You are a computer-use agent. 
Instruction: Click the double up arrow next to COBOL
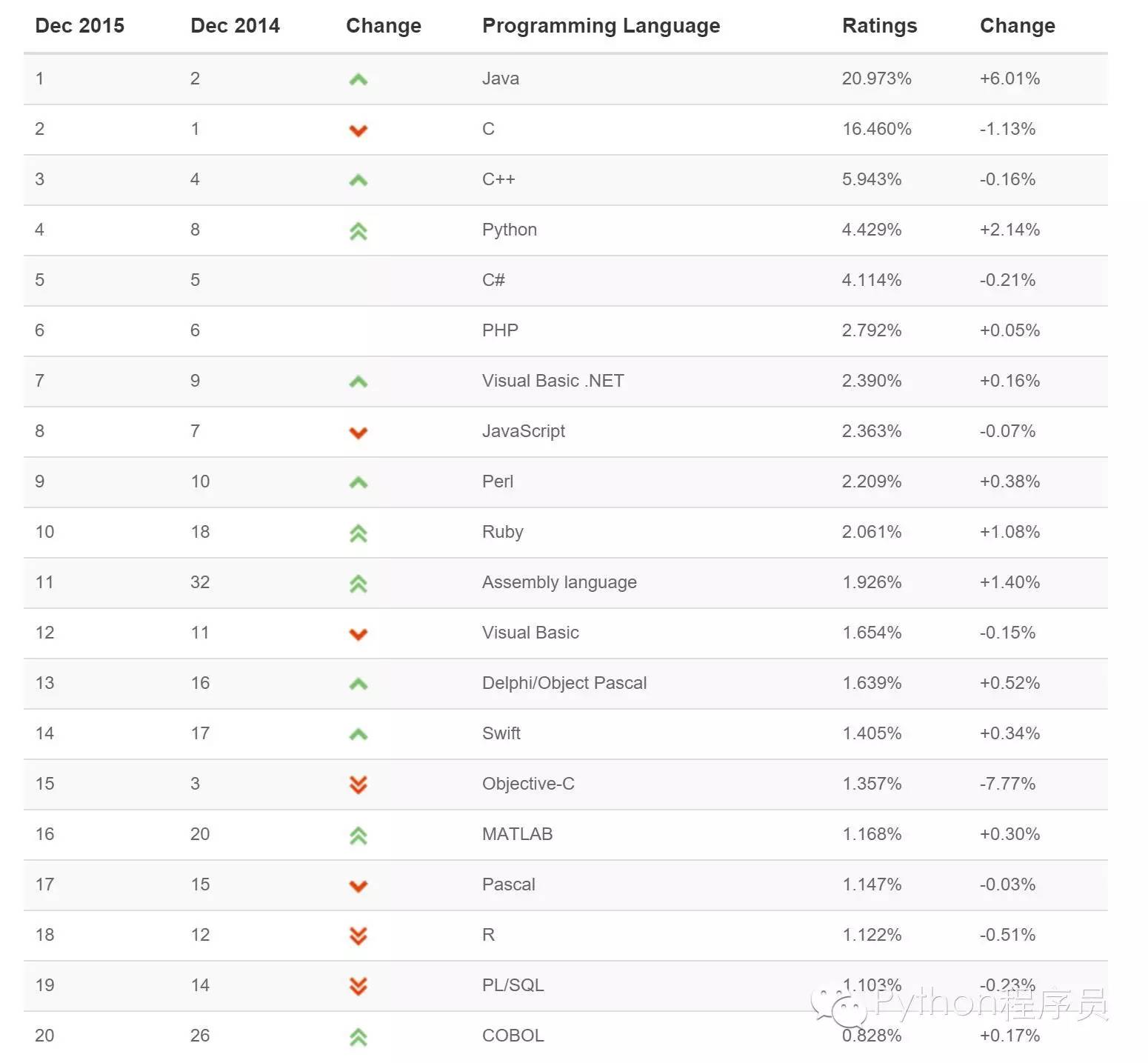[x=358, y=1037]
